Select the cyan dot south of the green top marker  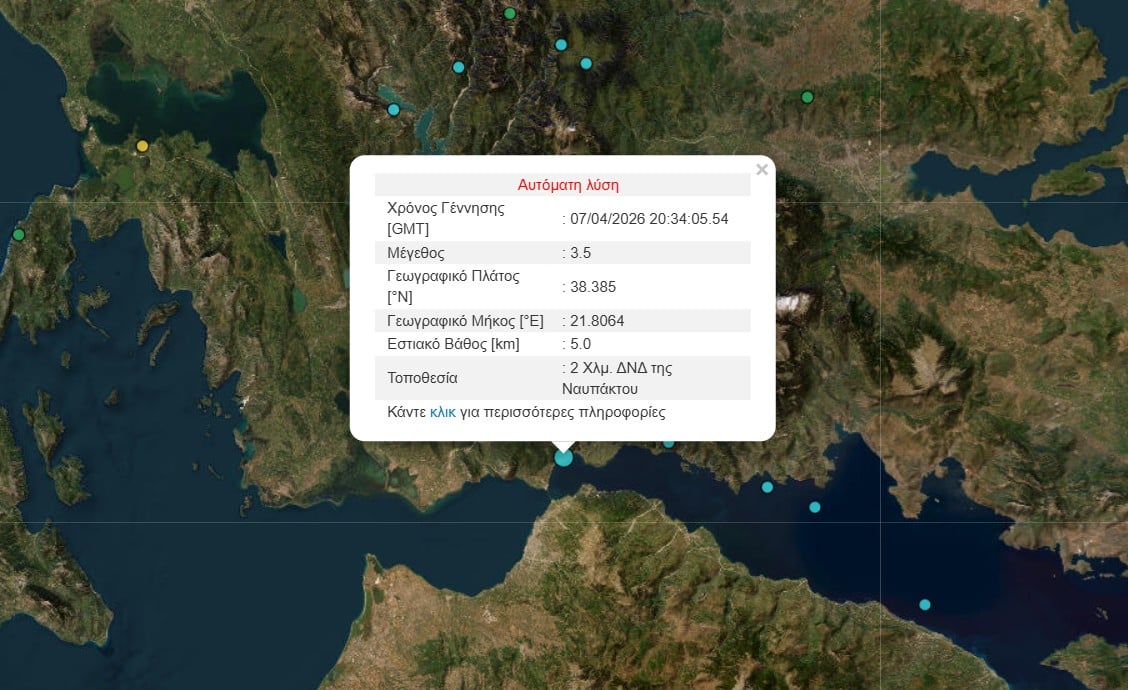[x=560, y=44]
